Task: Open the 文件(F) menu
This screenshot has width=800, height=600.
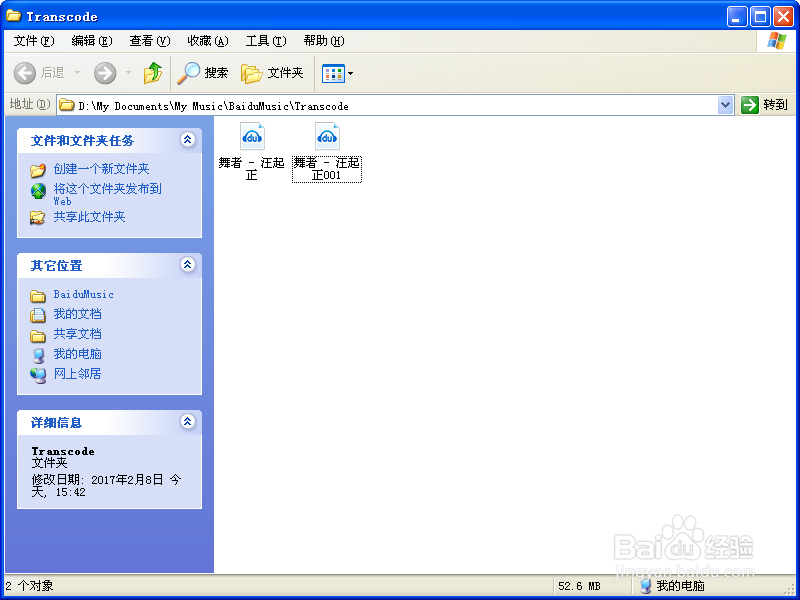Action: click(34, 41)
